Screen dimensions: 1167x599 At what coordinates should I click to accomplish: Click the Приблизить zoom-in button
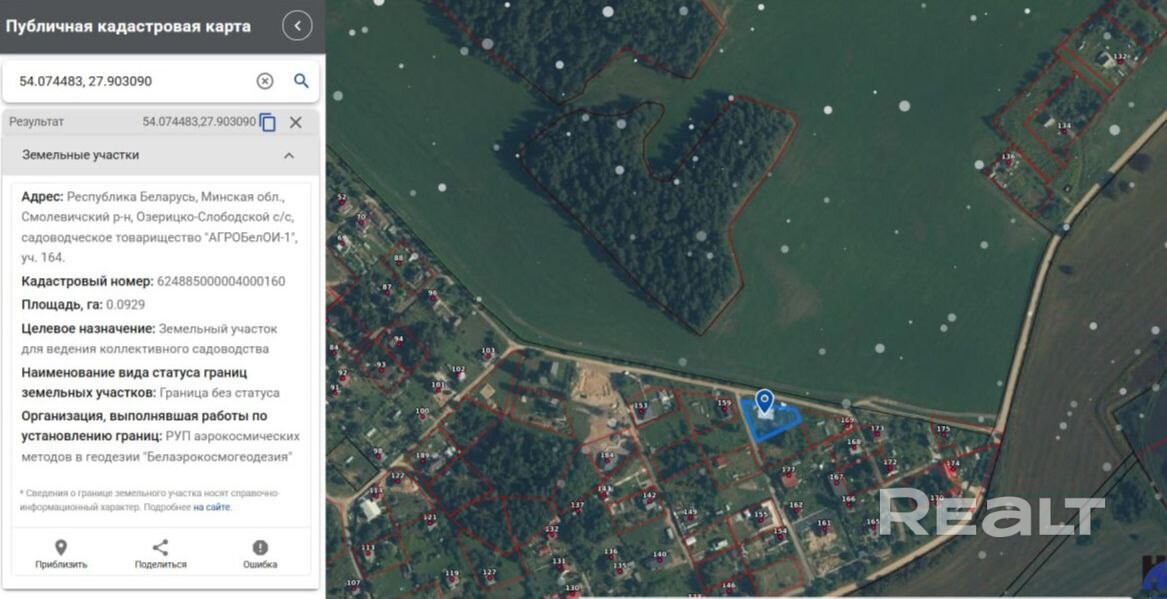coord(61,554)
